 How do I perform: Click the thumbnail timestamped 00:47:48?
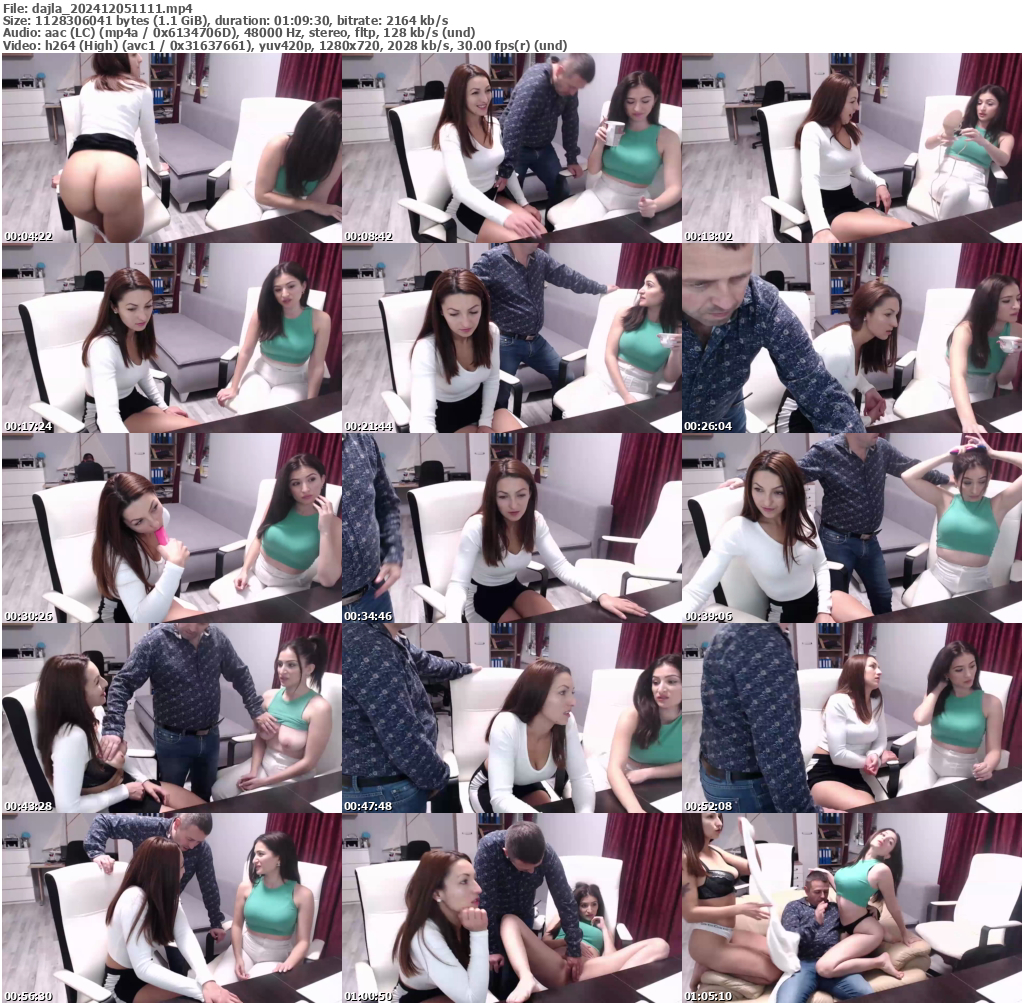[x=511, y=718]
